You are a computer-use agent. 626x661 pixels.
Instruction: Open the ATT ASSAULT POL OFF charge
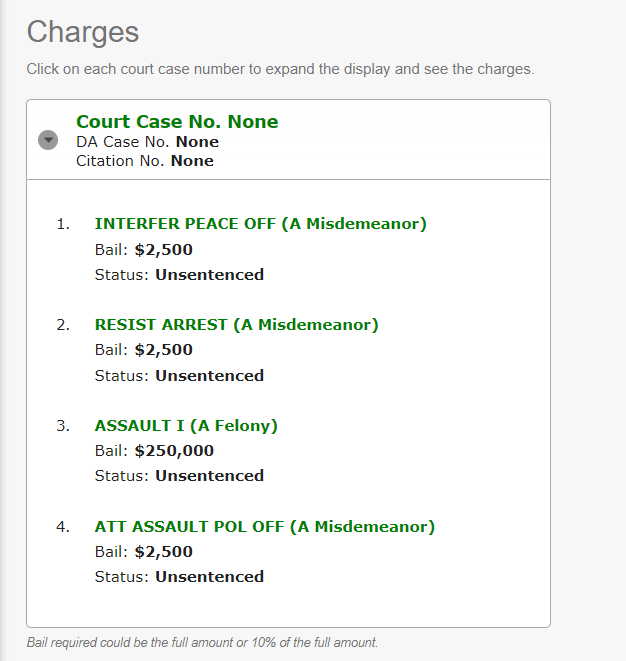265,527
